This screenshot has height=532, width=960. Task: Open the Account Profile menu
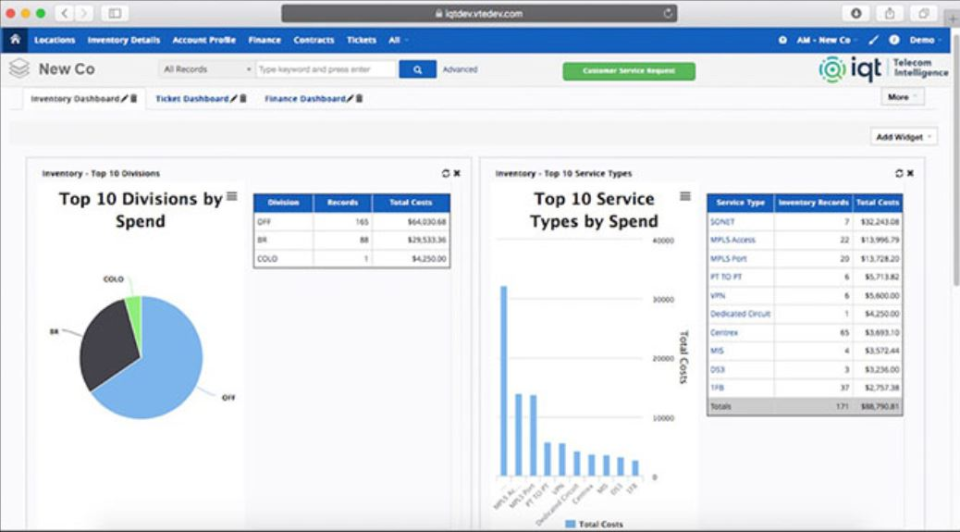coord(204,40)
